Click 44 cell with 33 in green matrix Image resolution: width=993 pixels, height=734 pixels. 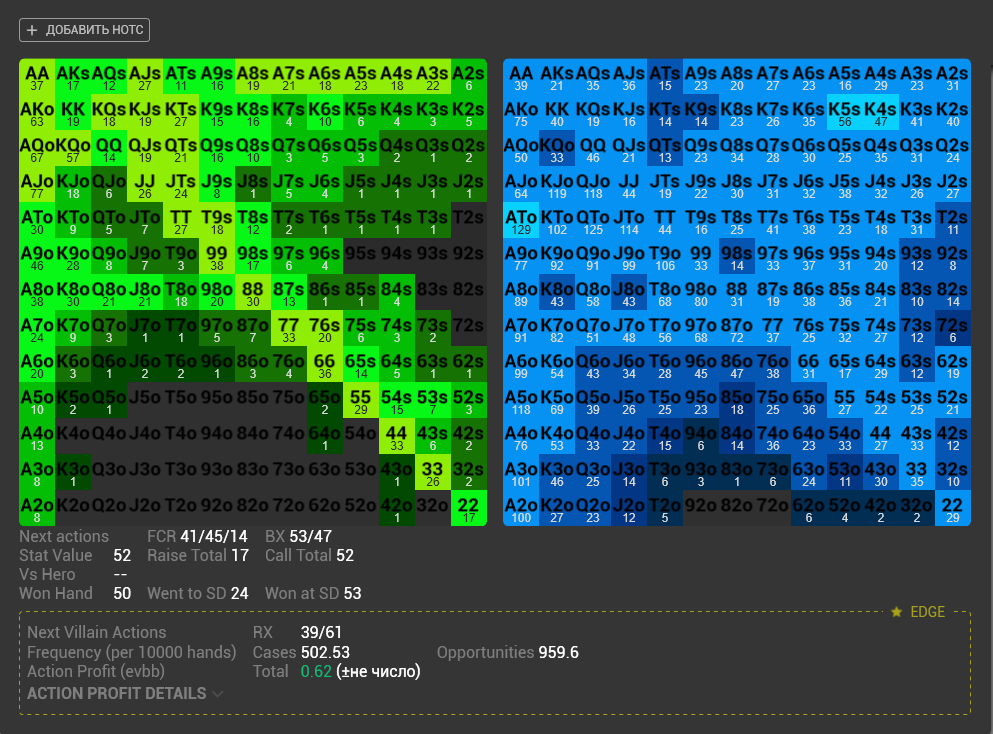pyautogui.click(x=396, y=436)
